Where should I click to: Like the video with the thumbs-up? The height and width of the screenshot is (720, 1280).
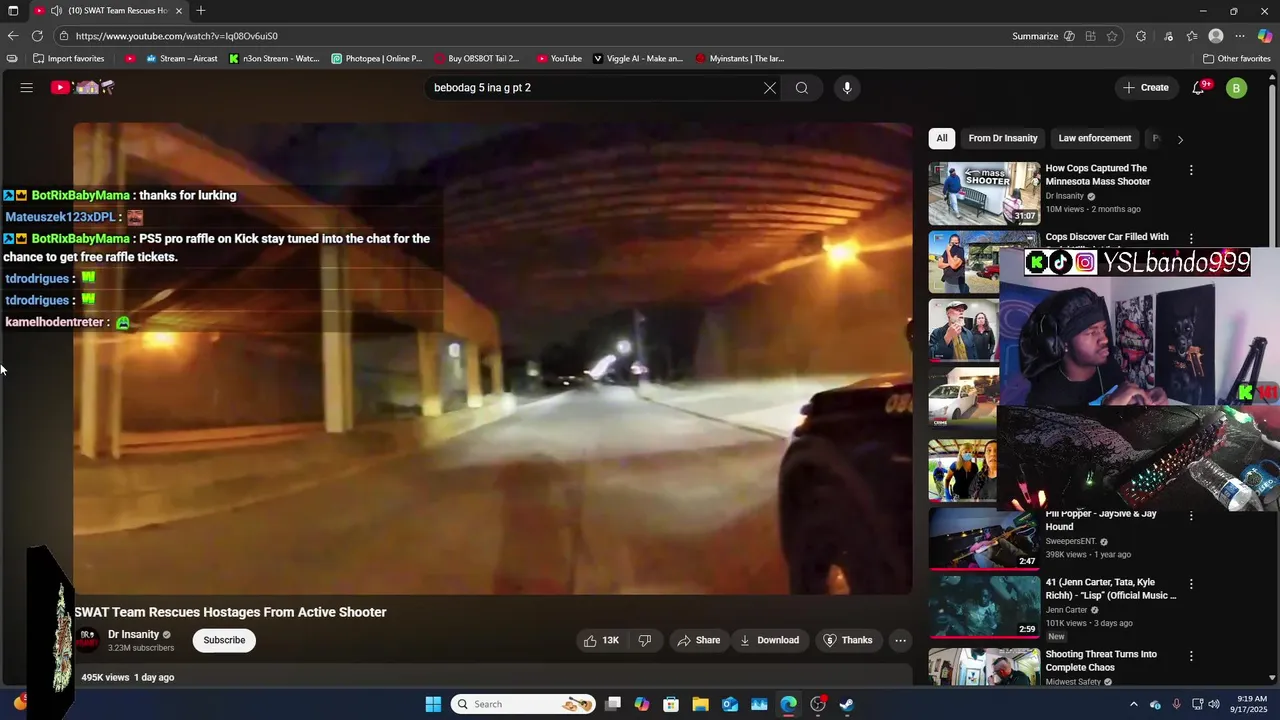pyautogui.click(x=601, y=640)
